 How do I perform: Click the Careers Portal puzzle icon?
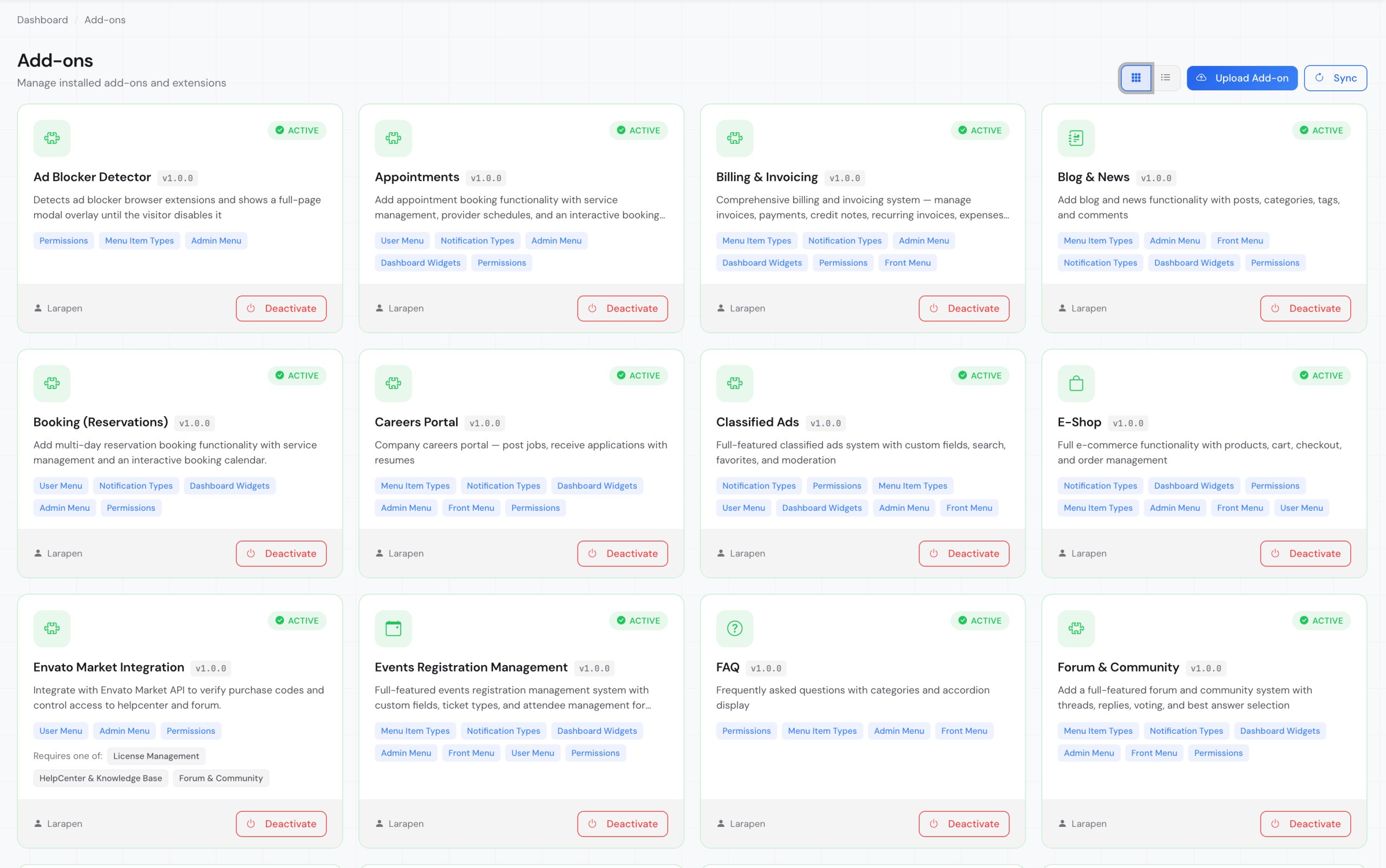pos(393,383)
